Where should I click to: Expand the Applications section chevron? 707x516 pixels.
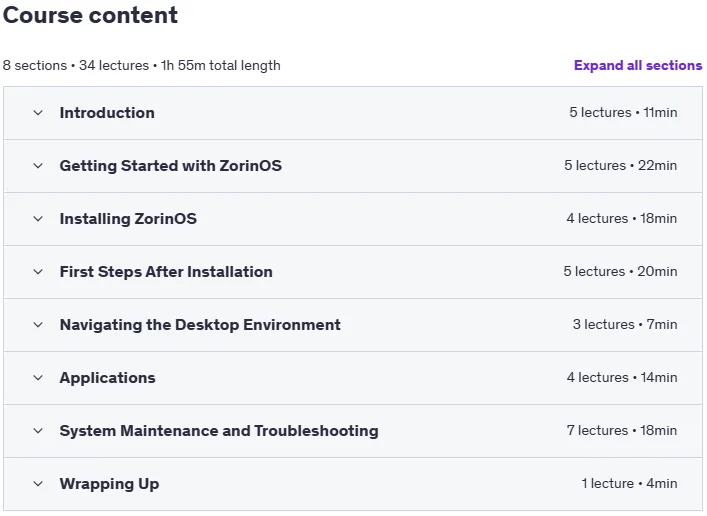point(38,378)
